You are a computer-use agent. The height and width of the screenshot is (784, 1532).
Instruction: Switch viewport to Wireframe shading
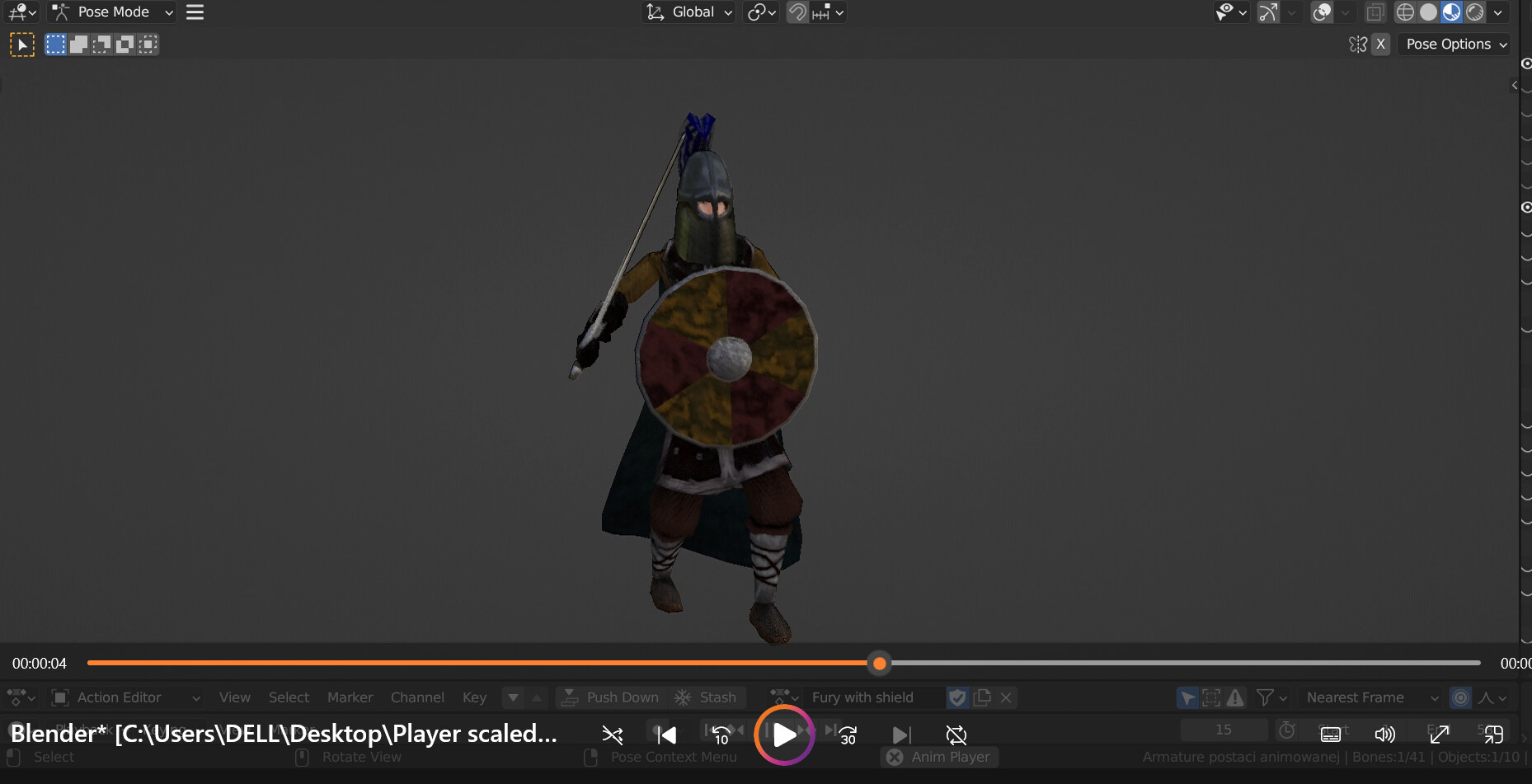(1406, 12)
